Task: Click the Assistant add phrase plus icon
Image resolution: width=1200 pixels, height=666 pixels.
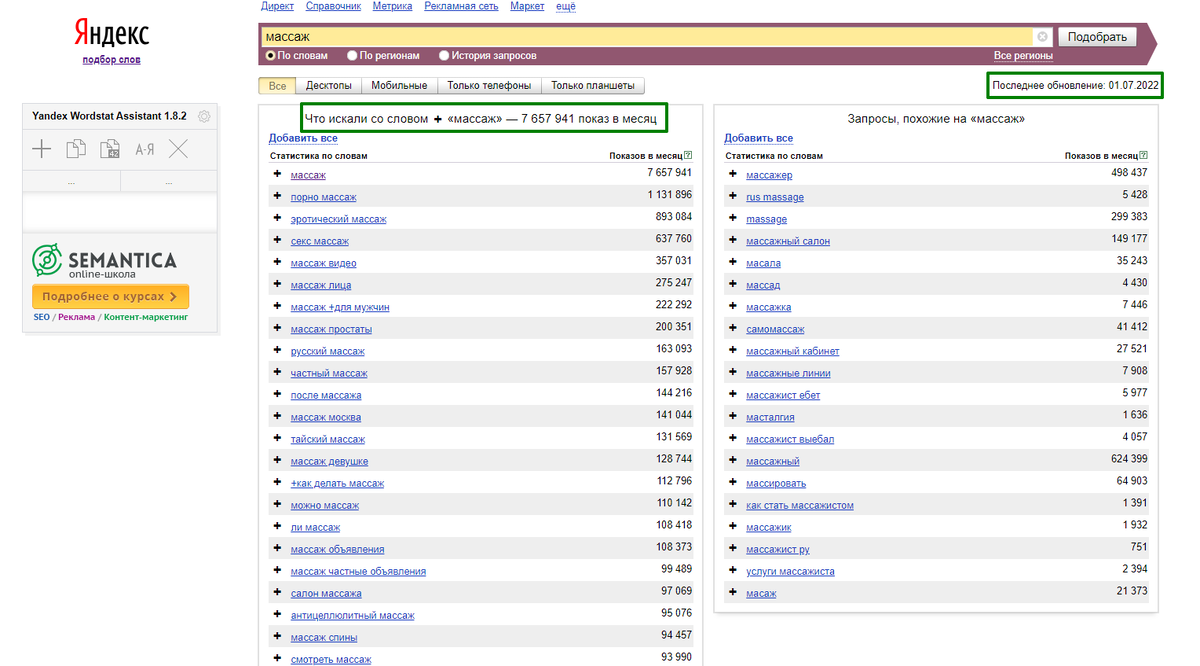Action: [41, 150]
